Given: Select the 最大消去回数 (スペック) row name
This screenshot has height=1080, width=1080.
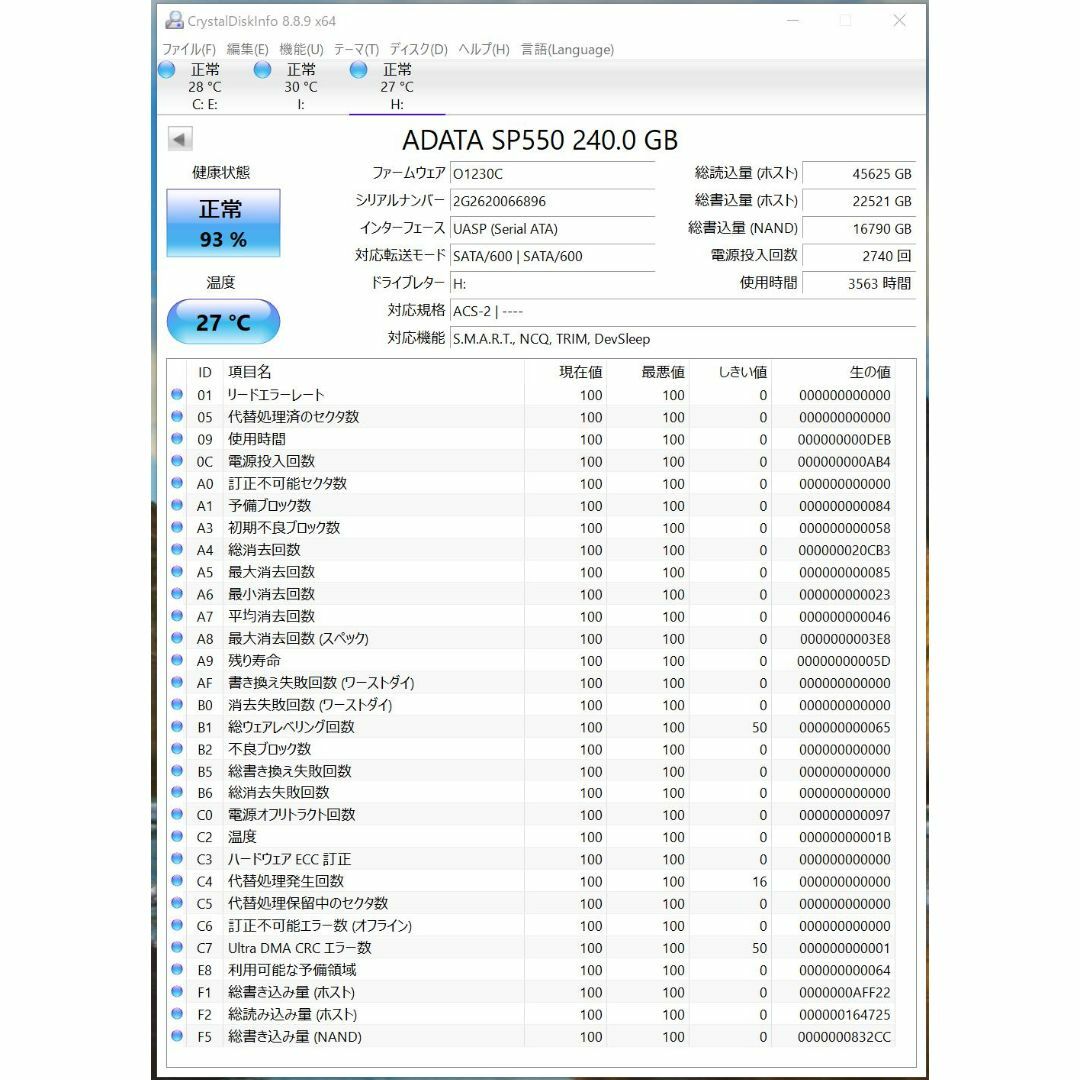Looking at the screenshot, I should pyautogui.click(x=298, y=638).
